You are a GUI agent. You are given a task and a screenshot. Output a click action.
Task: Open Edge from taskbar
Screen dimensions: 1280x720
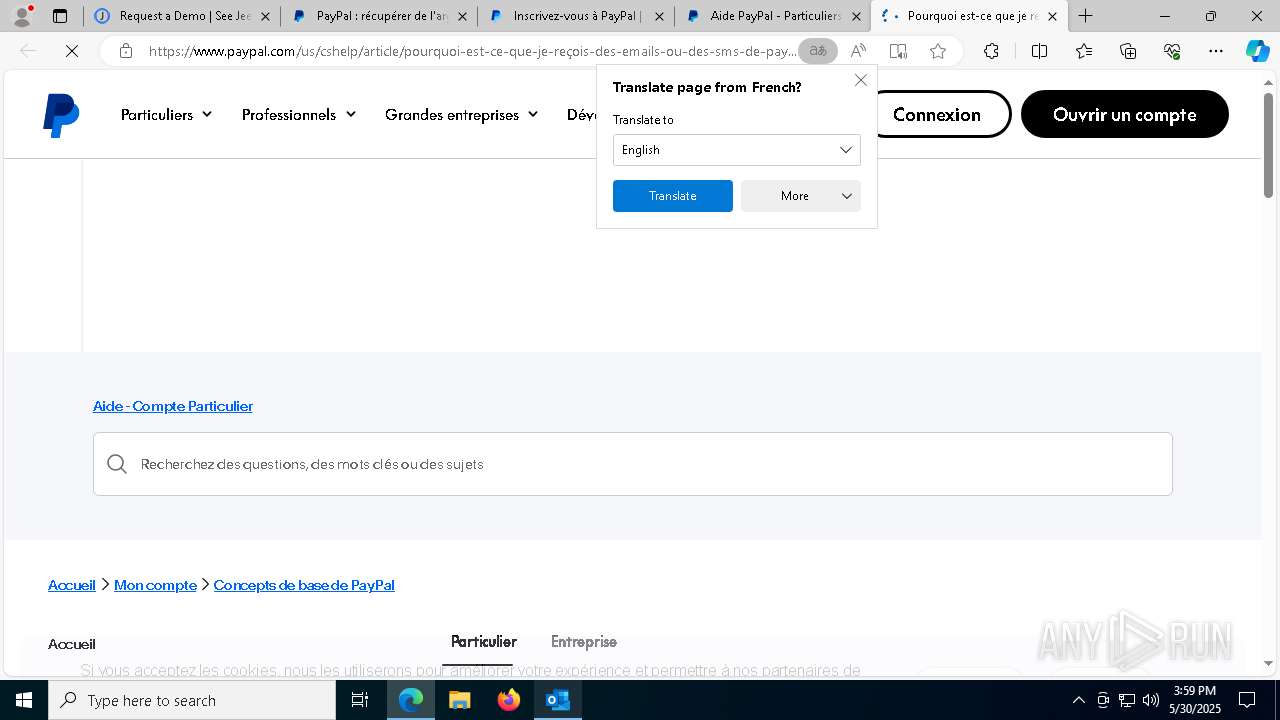(x=411, y=700)
